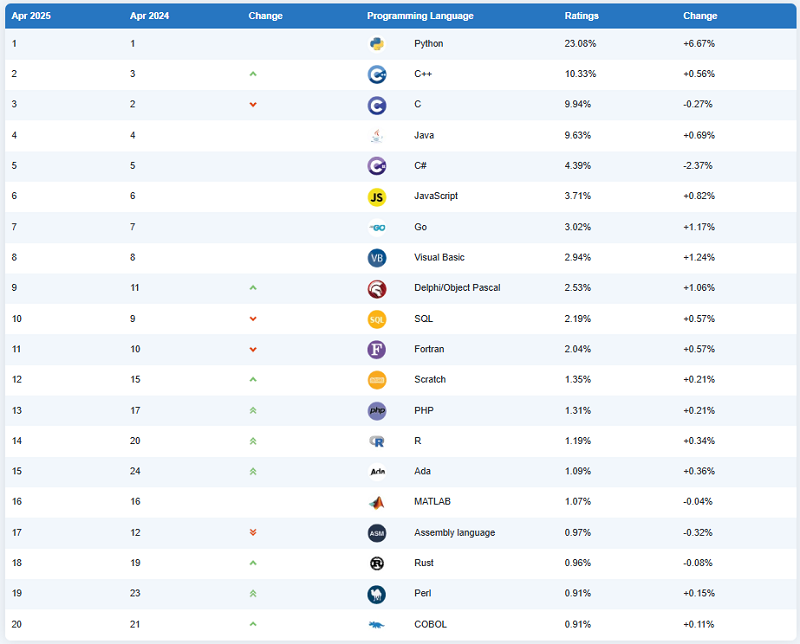
Task: Click the yellow JavaScript JS icon
Action: pyautogui.click(x=377, y=196)
